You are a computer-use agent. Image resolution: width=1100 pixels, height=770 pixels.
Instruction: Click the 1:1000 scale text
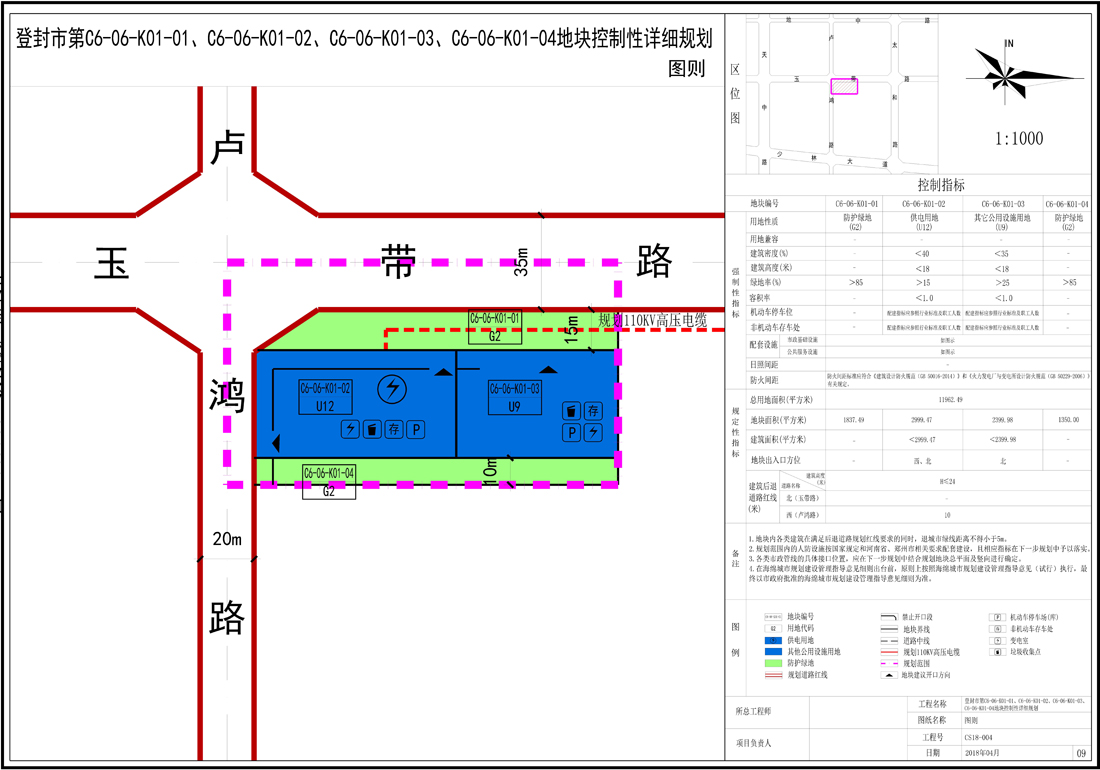[1018, 139]
